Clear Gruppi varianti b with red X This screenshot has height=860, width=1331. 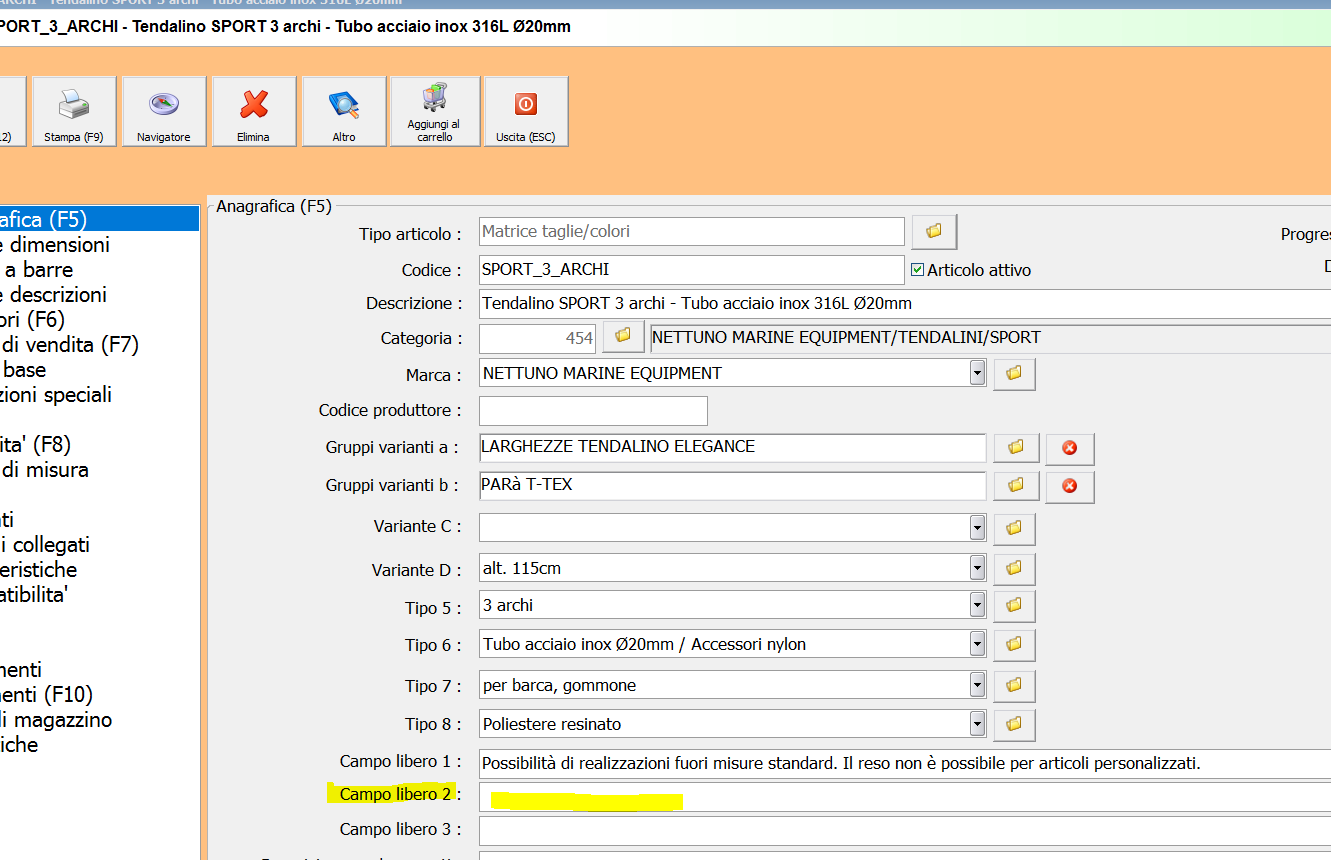(x=1070, y=486)
